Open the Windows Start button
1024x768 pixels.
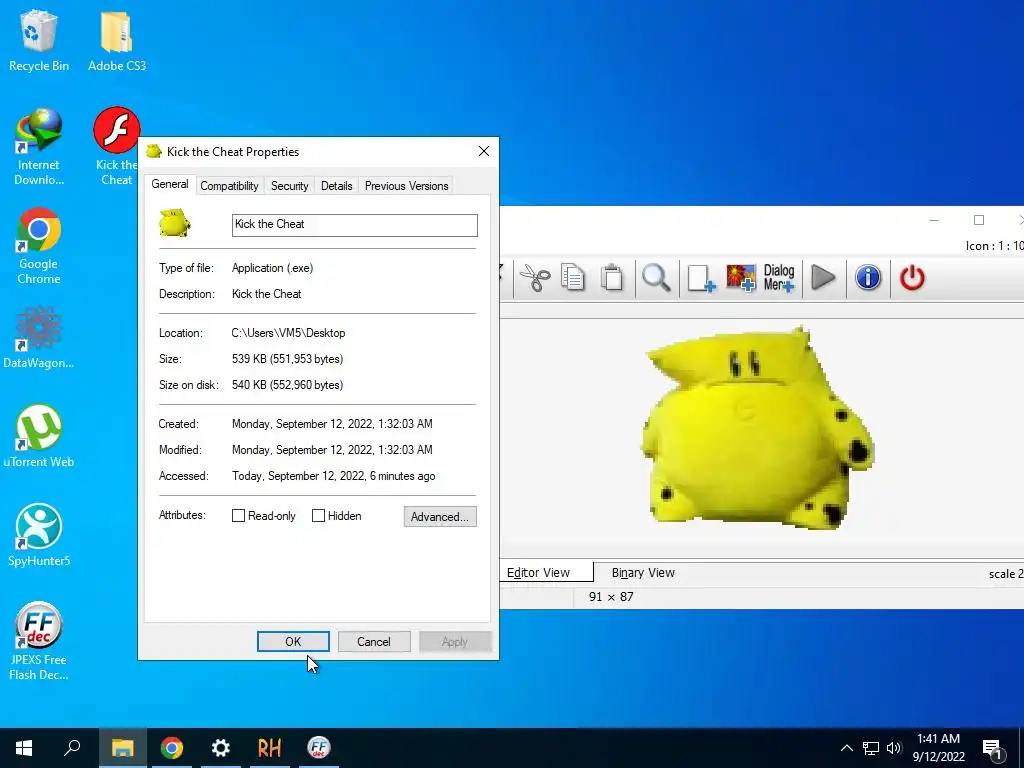[x=24, y=748]
